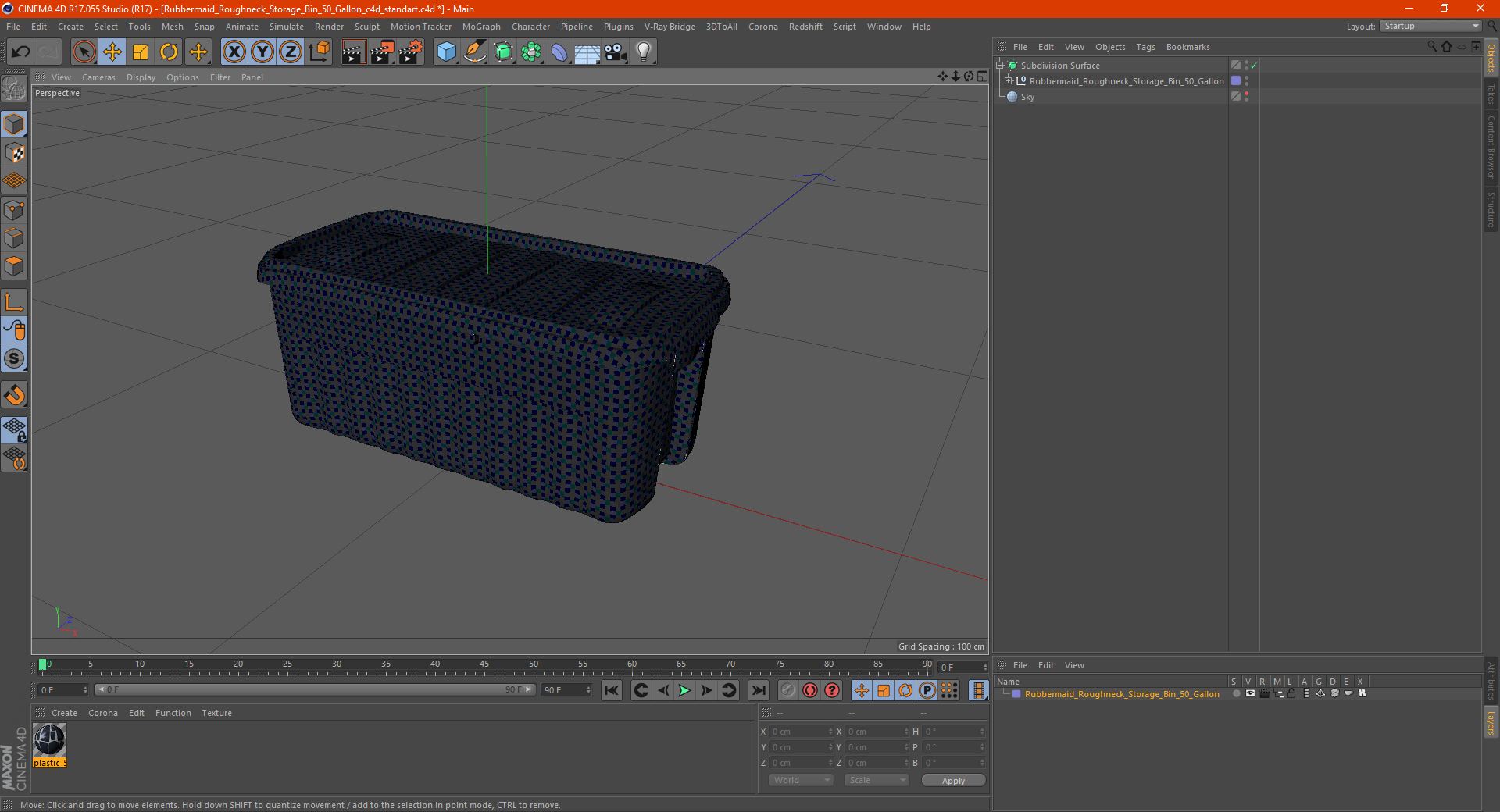
Task: Open the Structure side tab
Action: (1491, 210)
